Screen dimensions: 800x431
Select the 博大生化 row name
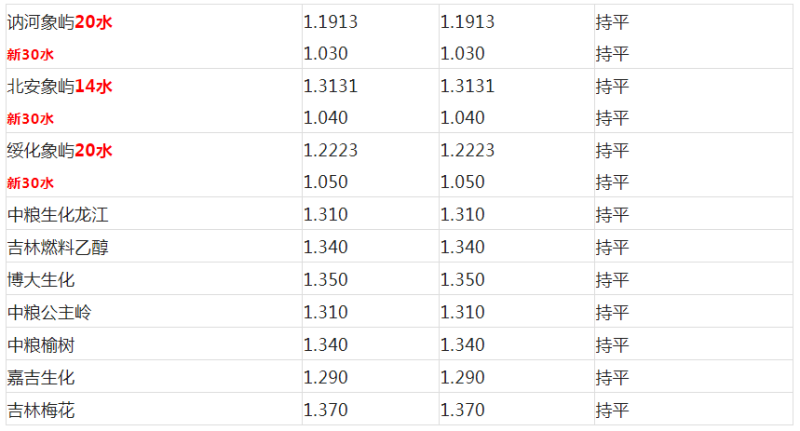click(41, 280)
